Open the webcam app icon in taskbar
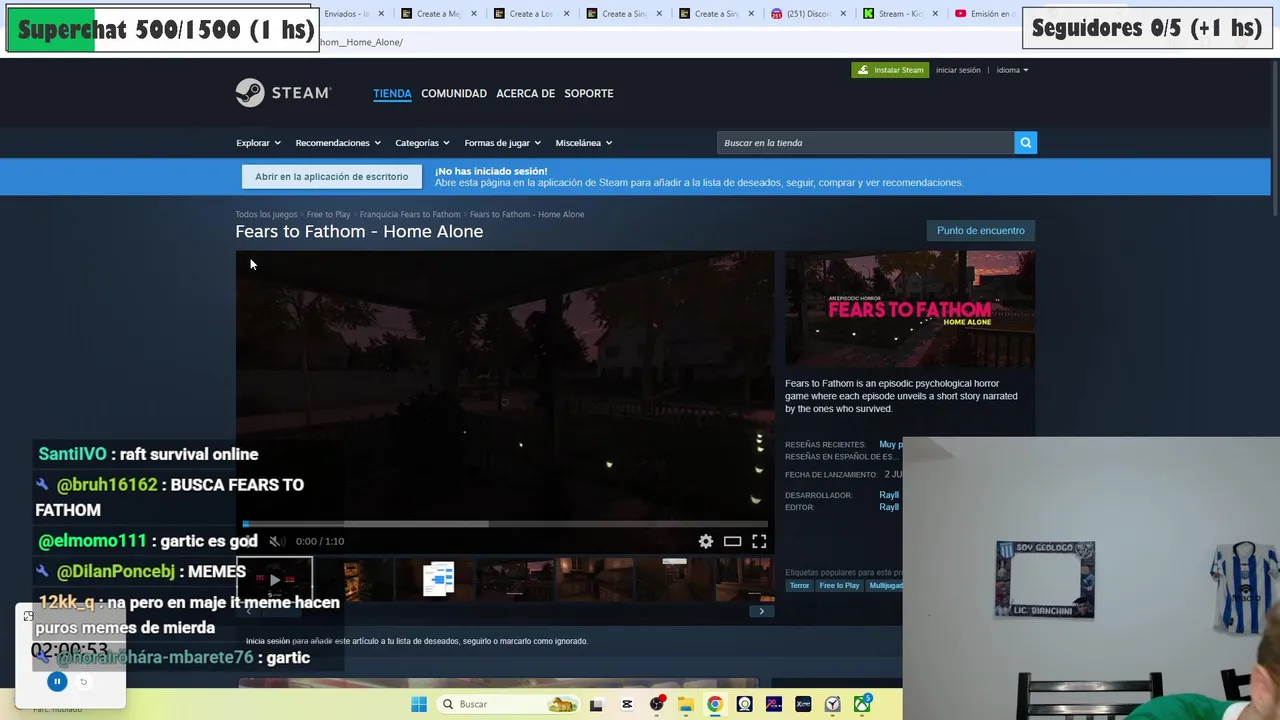The height and width of the screenshot is (720, 1280). [744, 704]
